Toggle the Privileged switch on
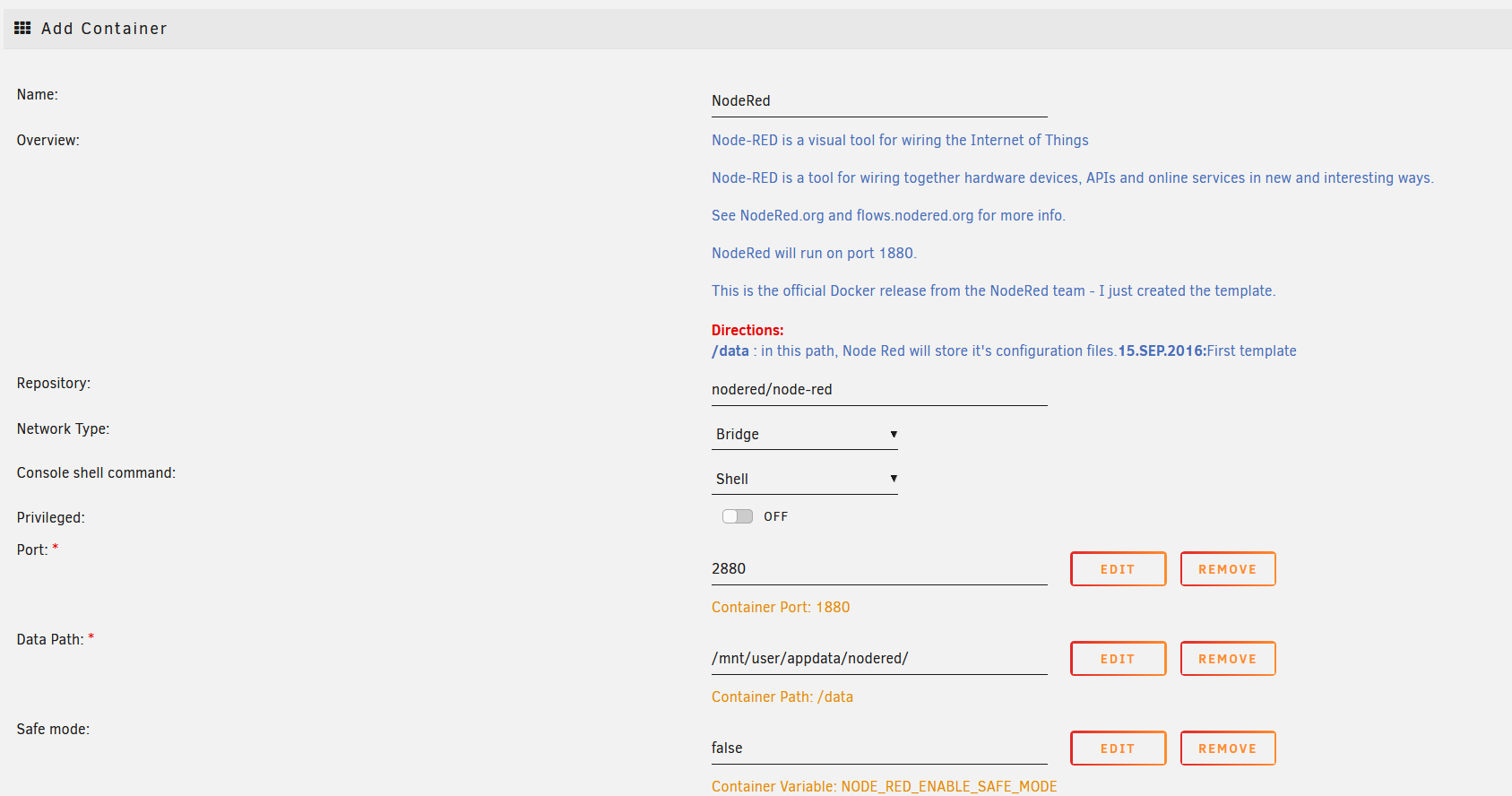This screenshot has width=1512, height=796. [x=738, y=516]
